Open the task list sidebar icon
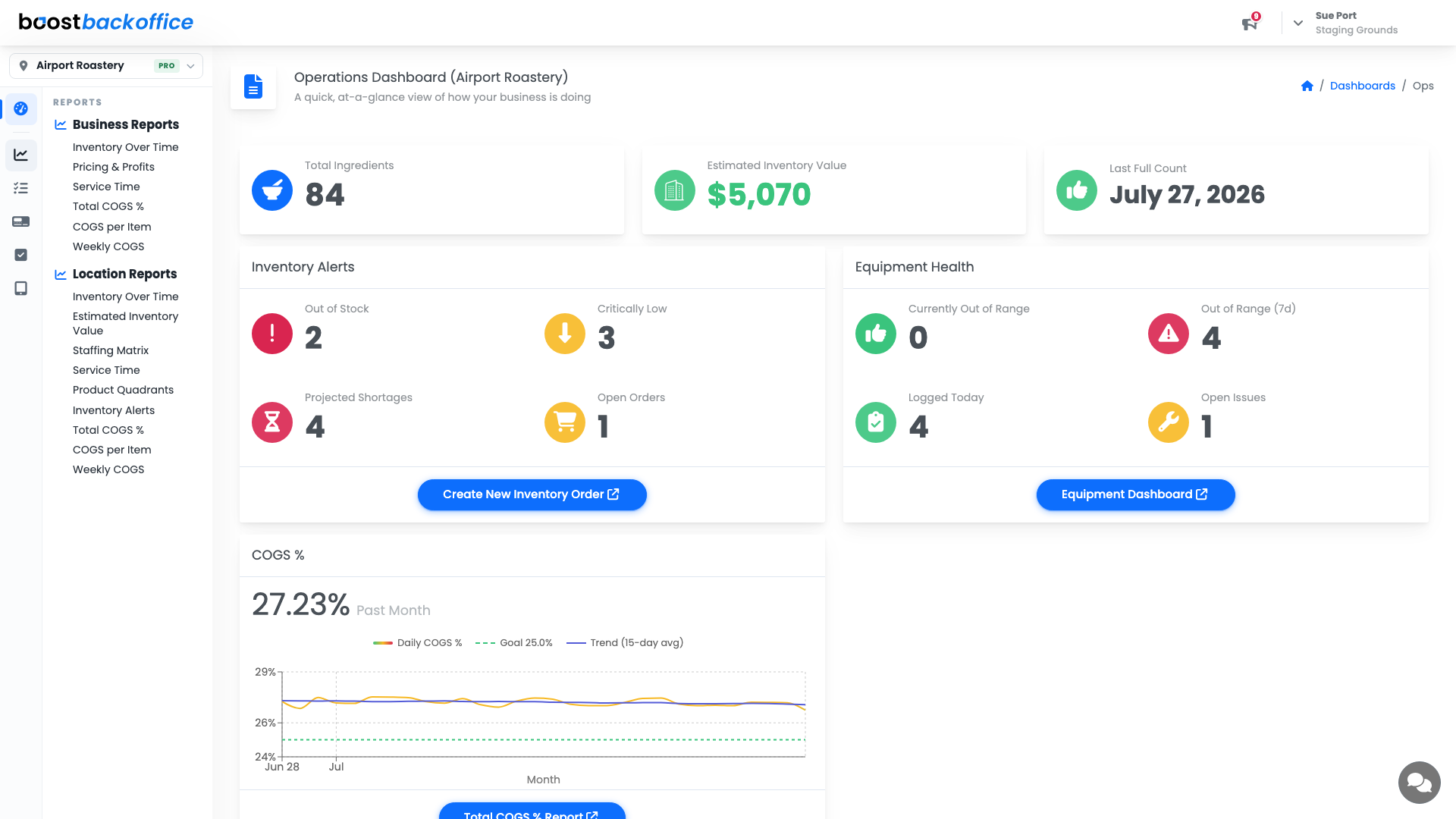The image size is (1456, 819). click(x=21, y=188)
